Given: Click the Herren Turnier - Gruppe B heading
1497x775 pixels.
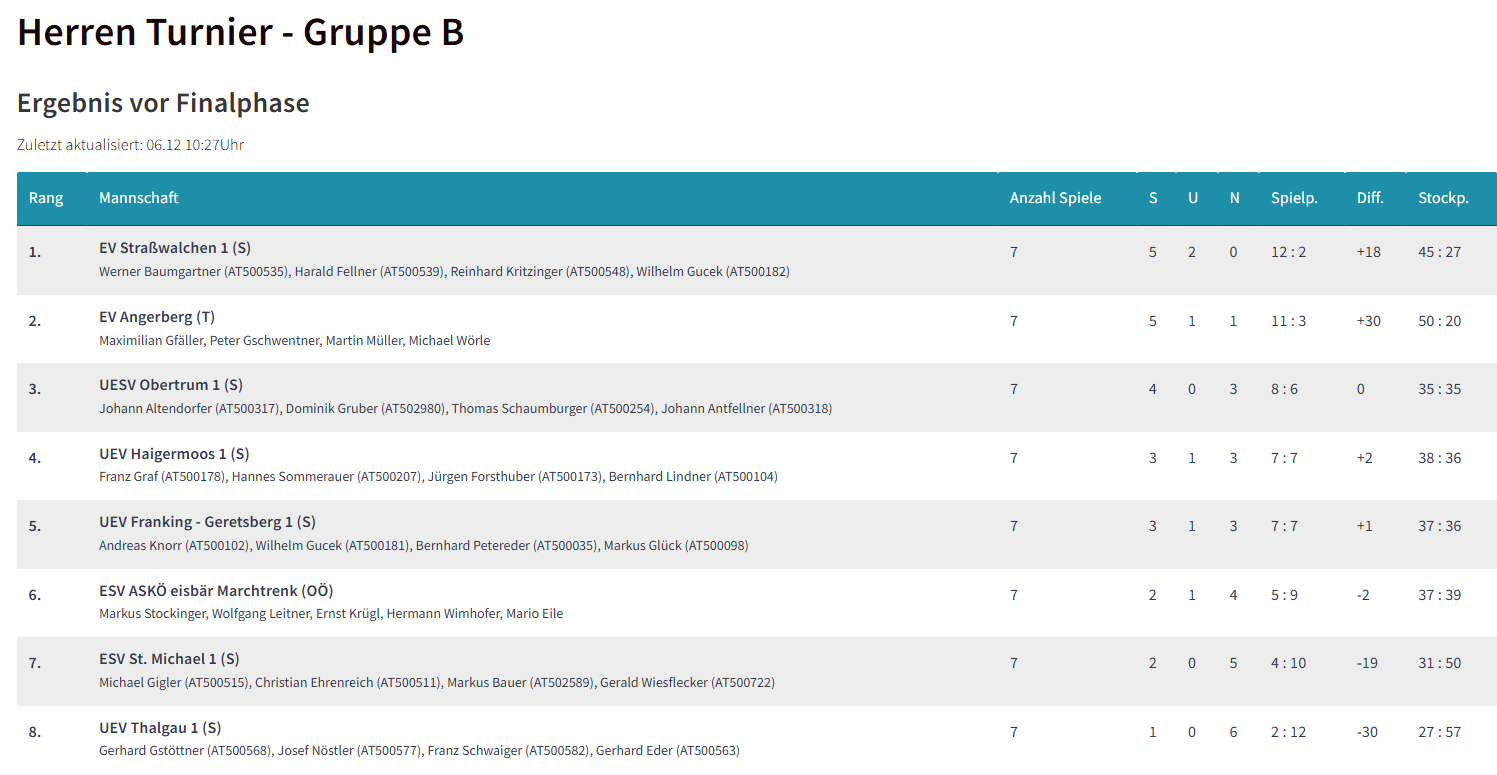Looking at the screenshot, I should tap(241, 32).
